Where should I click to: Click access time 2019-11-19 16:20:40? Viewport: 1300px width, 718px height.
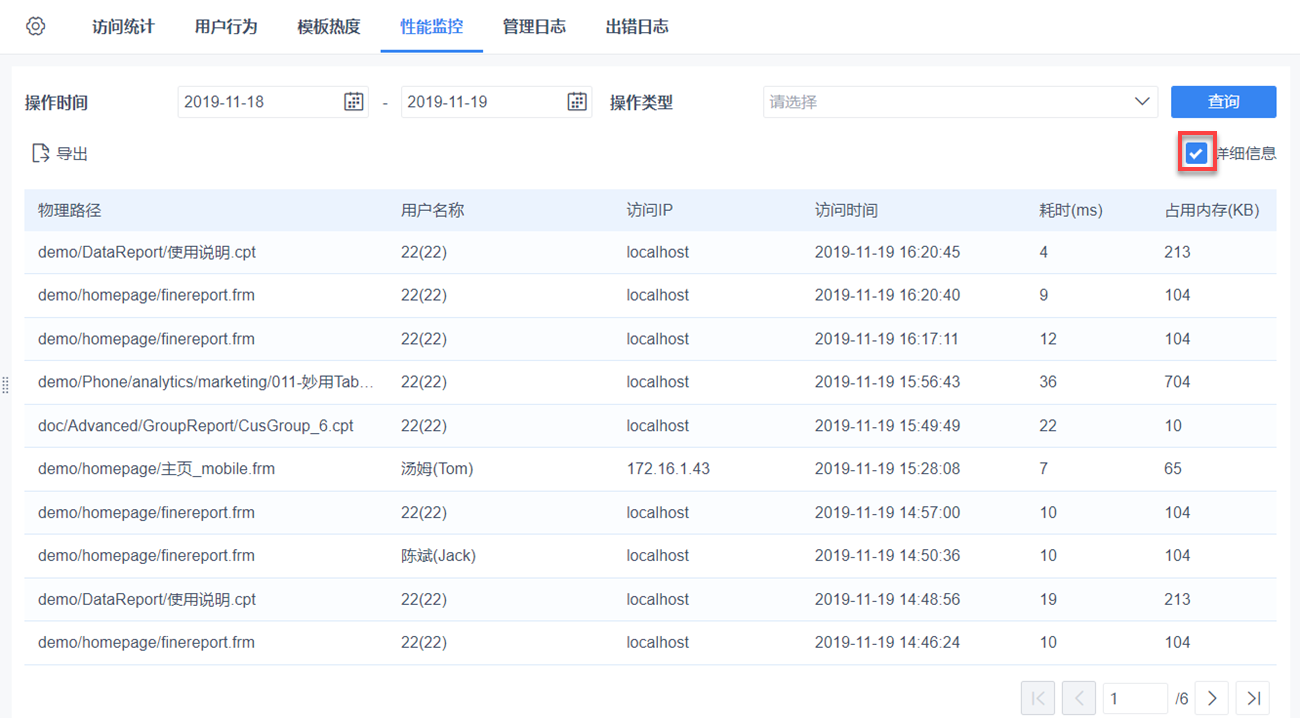887,295
